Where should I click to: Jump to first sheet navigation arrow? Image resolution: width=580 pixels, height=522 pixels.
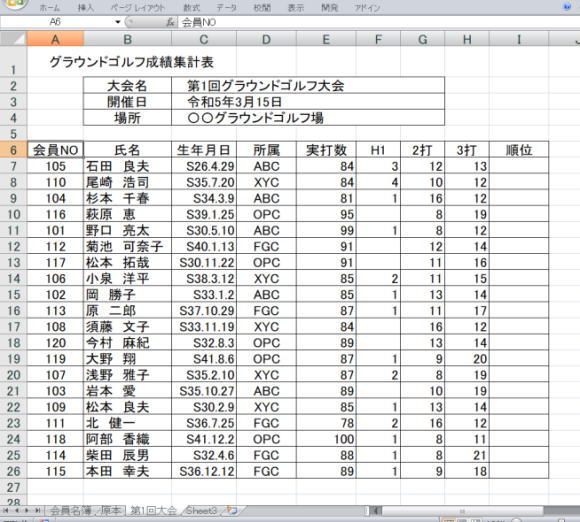pos(6,511)
